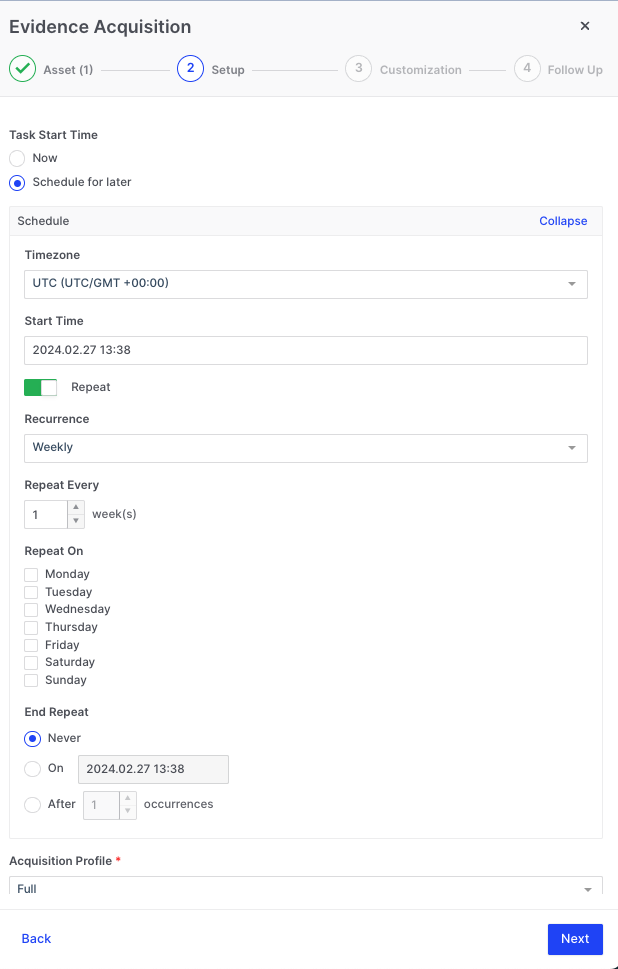Click the Next button

click(x=575, y=939)
